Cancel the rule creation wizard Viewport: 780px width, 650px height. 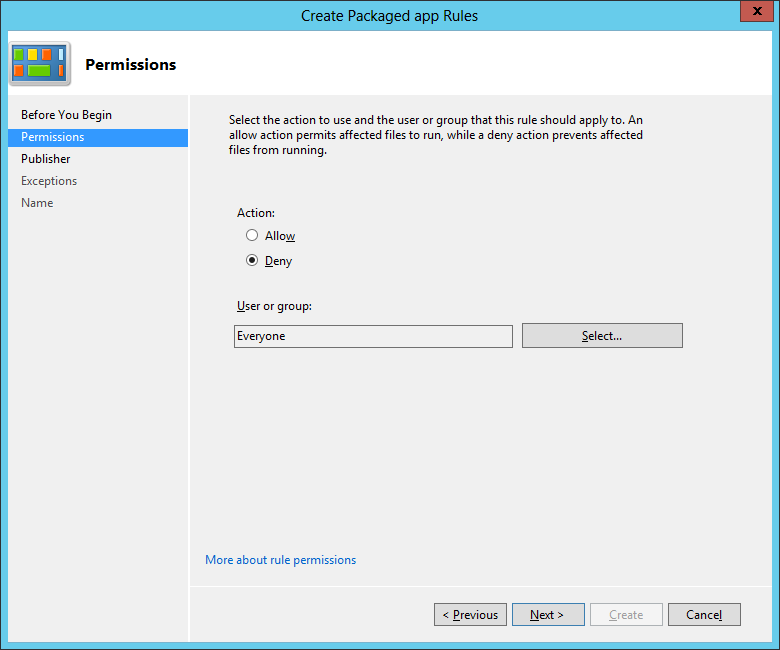point(704,615)
